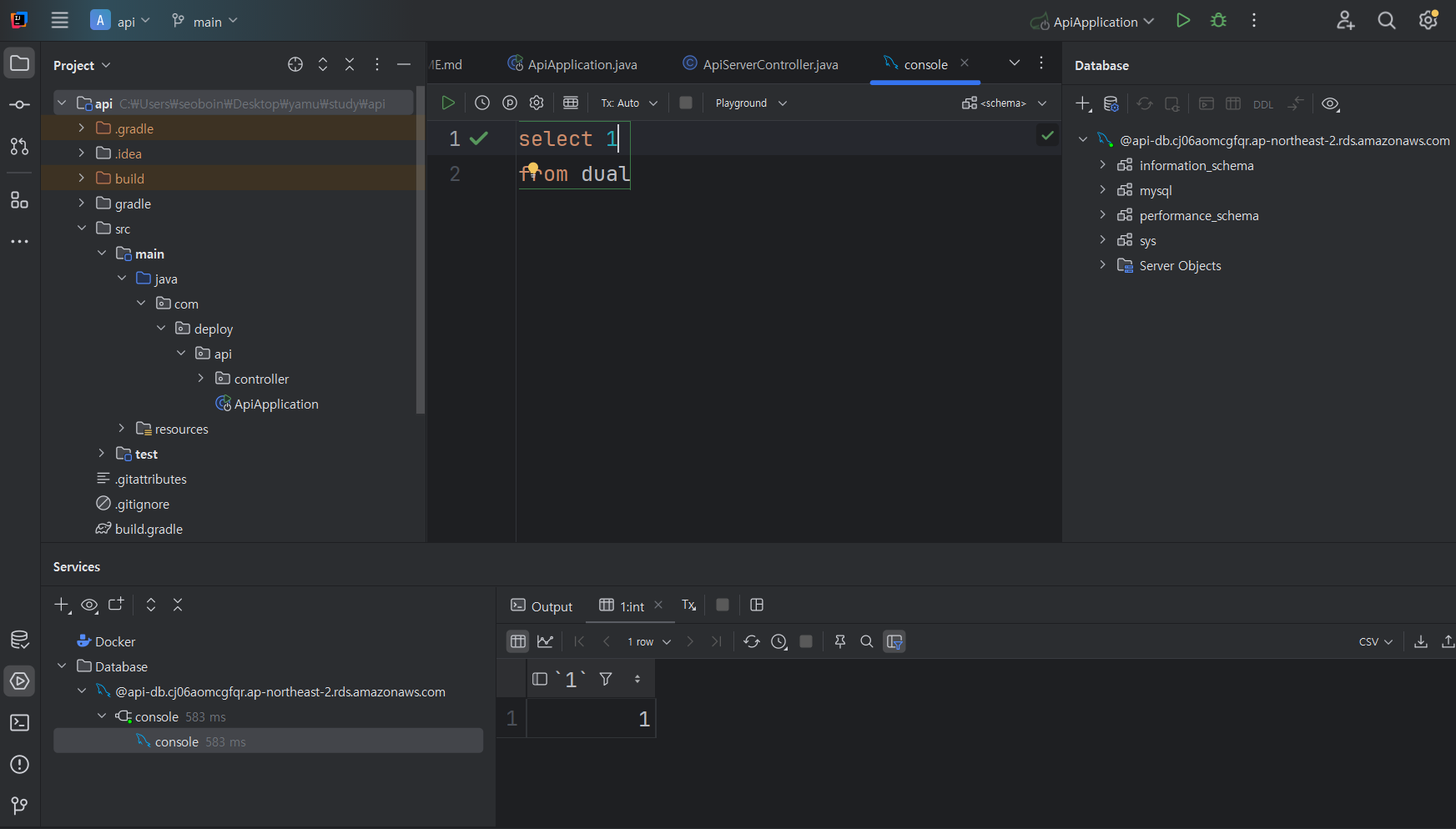
Task: Open Project view selector dropdown
Action: (x=82, y=65)
